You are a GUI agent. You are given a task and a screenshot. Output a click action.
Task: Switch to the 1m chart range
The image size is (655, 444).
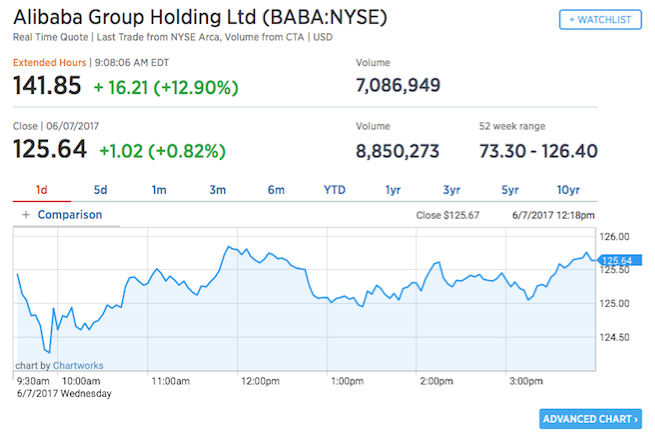tap(159, 190)
